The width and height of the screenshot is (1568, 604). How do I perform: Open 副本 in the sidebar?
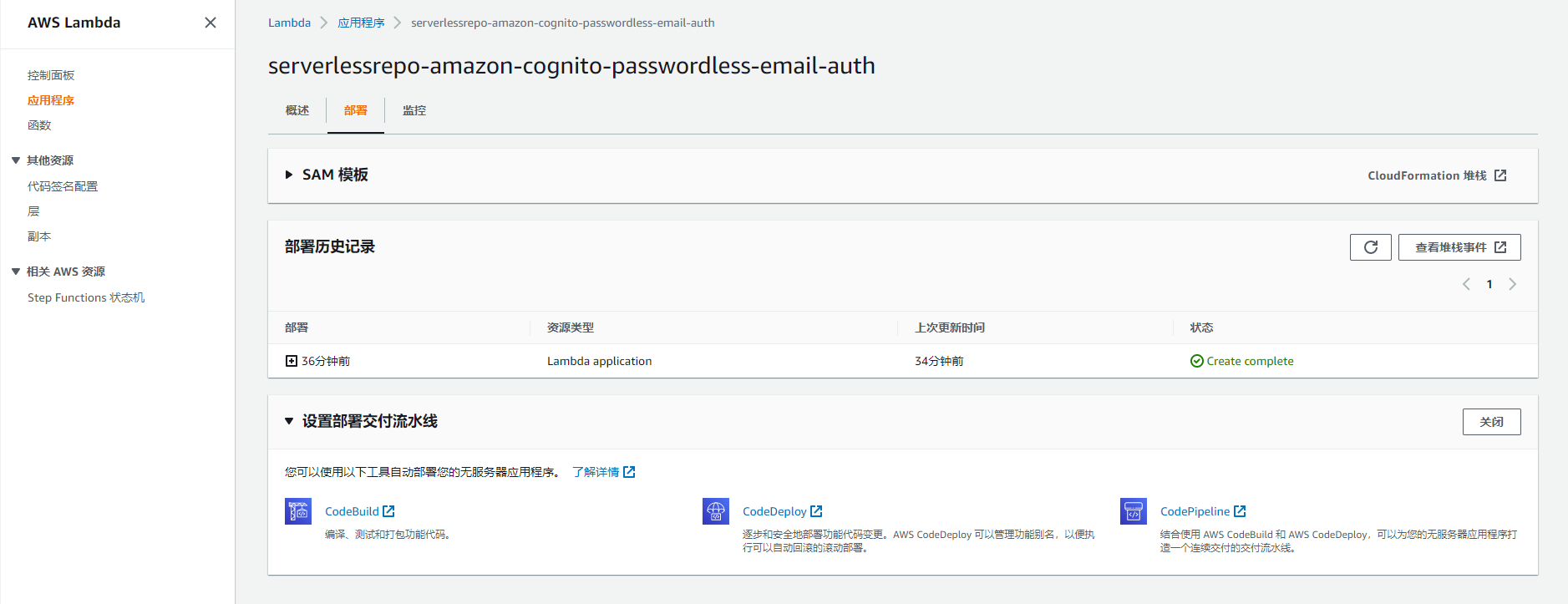coord(39,236)
